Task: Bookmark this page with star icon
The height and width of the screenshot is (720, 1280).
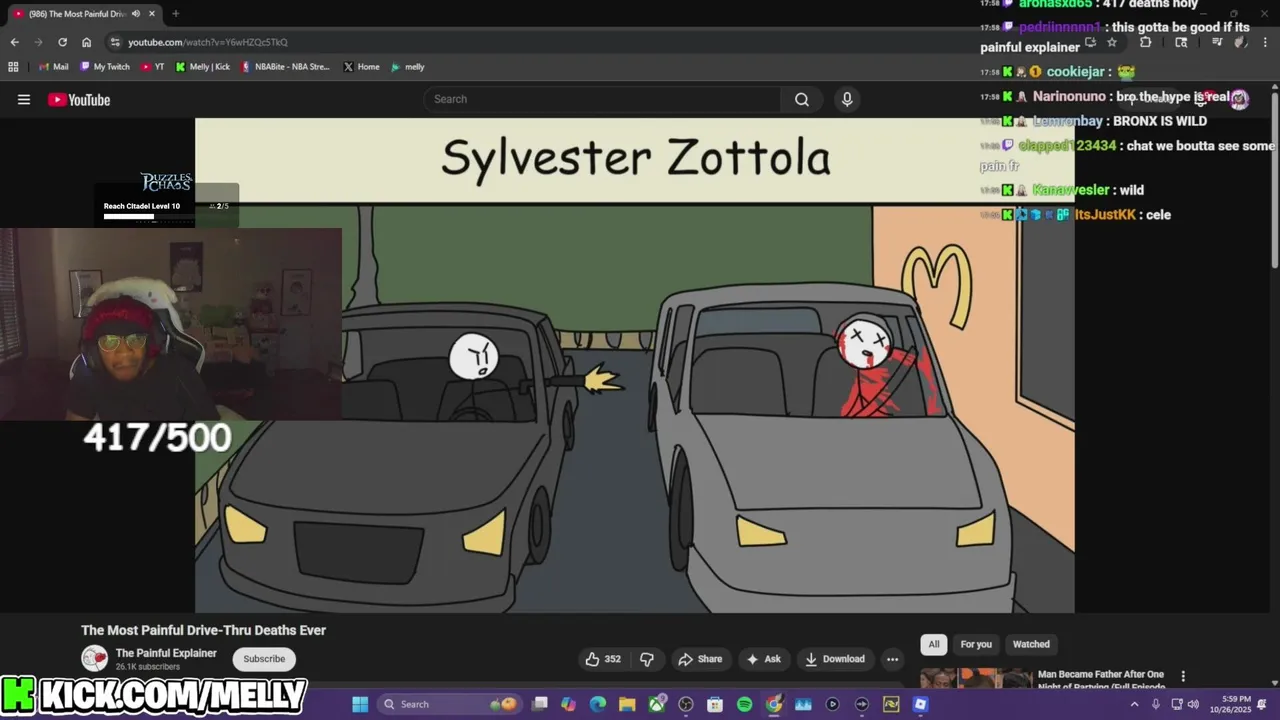Action: [x=1112, y=42]
